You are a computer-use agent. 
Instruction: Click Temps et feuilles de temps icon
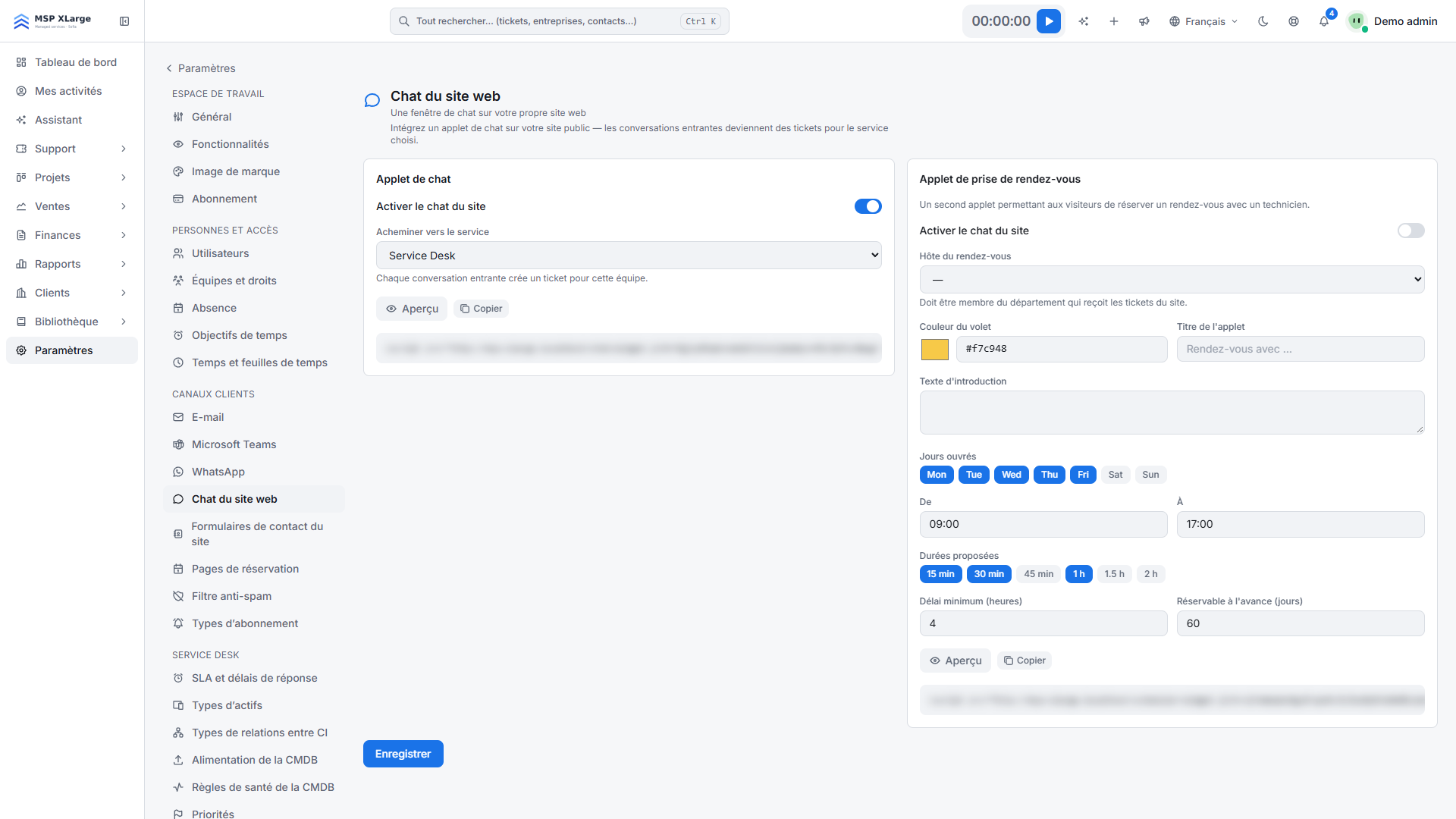pos(178,362)
